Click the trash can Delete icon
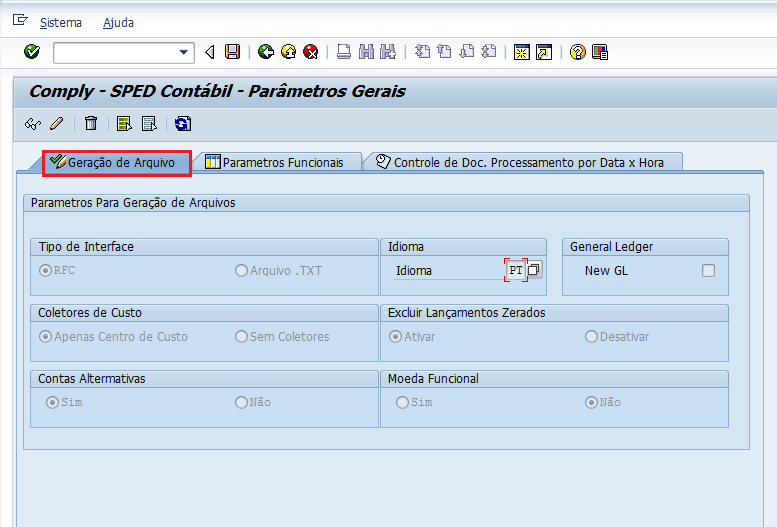 pos(91,124)
